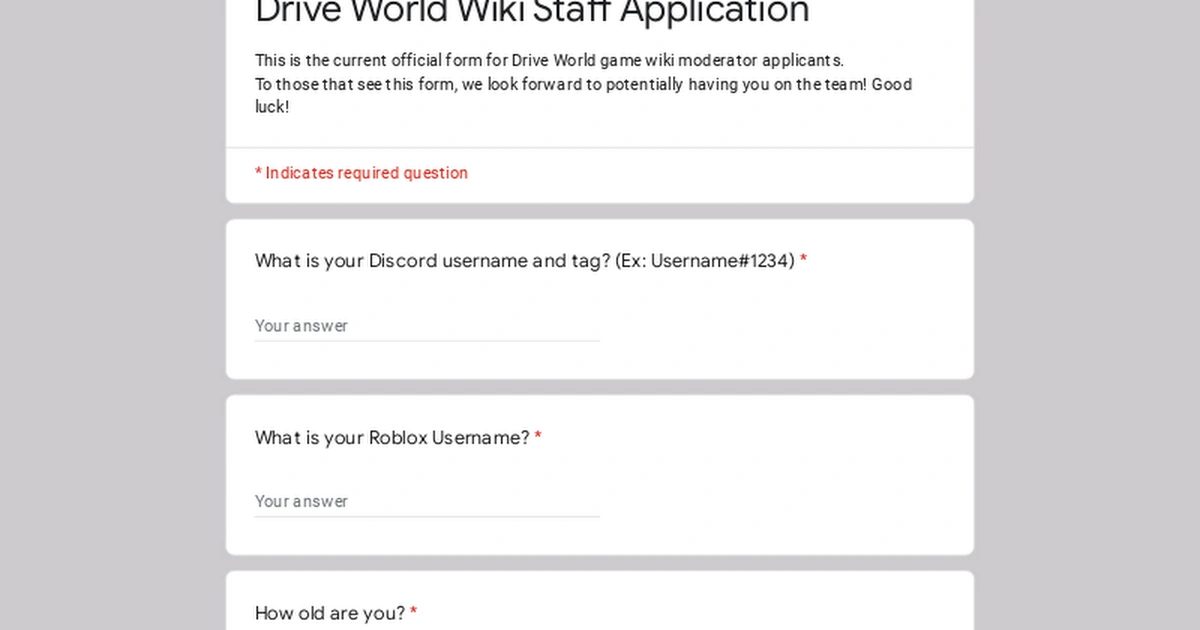Click the underline of the Roblox answer field
Viewport: 1200px width, 630px height.
(426, 516)
